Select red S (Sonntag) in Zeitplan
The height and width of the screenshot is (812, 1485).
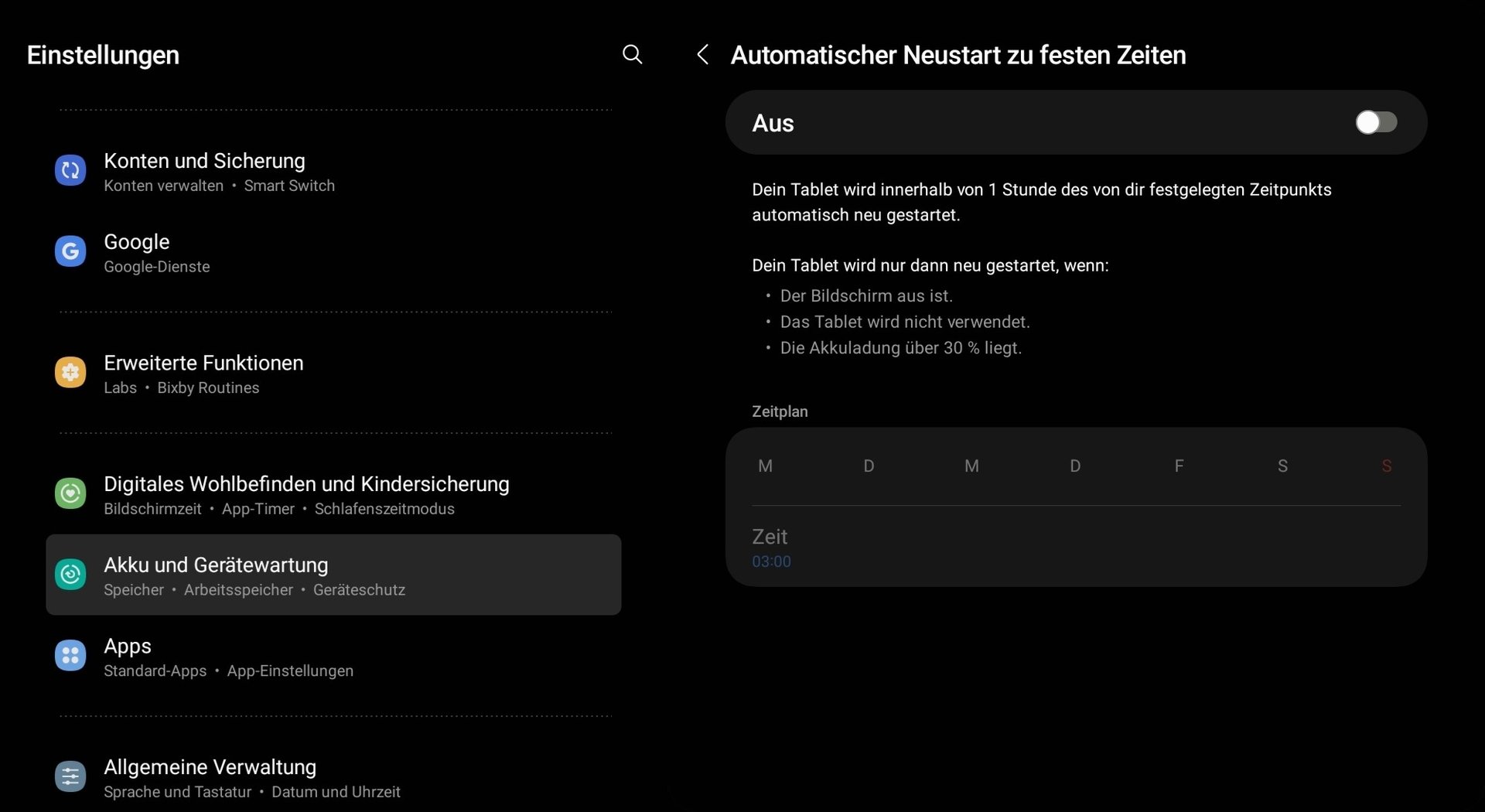(1386, 466)
